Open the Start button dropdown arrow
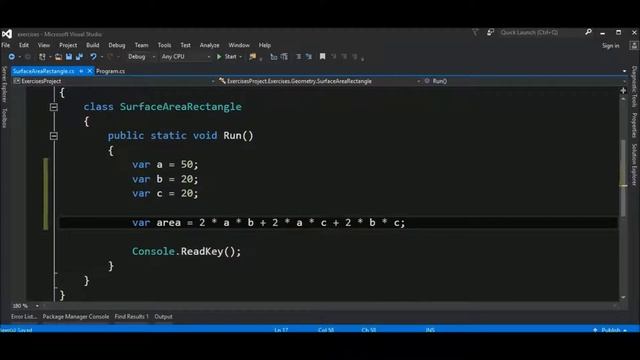Screen dimensions: 640x360 click(240, 57)
